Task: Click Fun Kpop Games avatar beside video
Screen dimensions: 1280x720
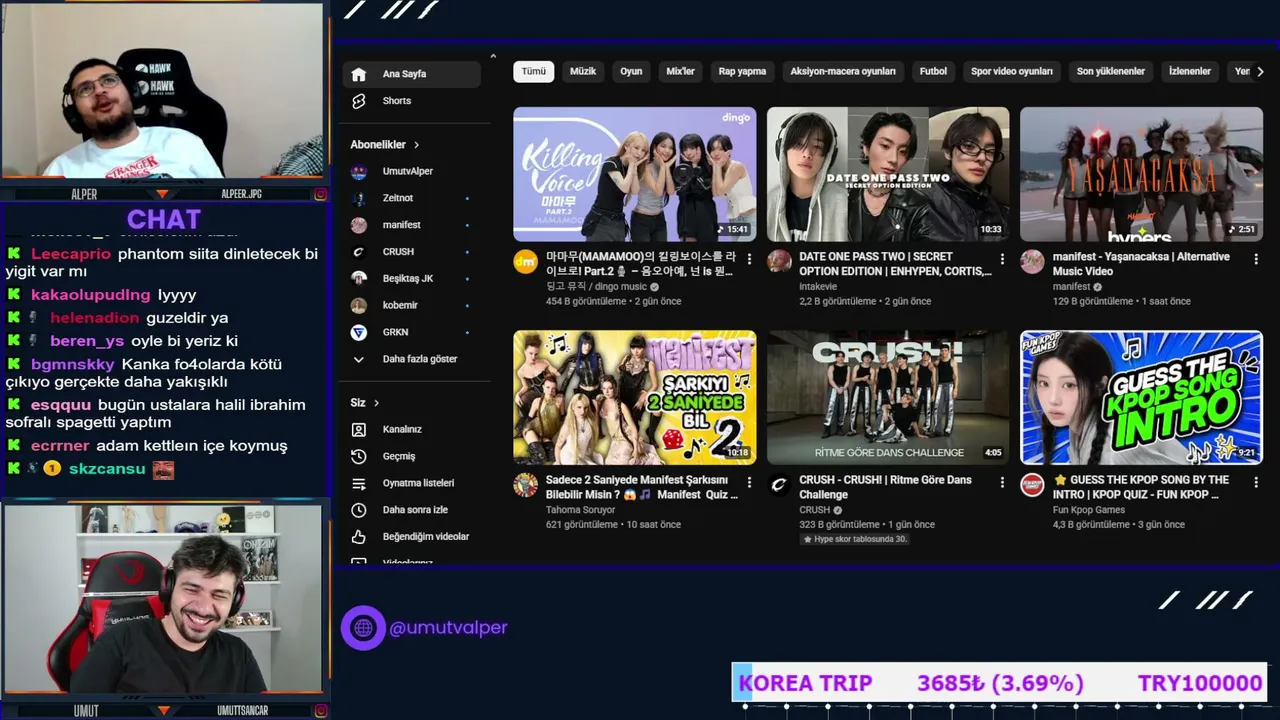Action: point(1032,485)
